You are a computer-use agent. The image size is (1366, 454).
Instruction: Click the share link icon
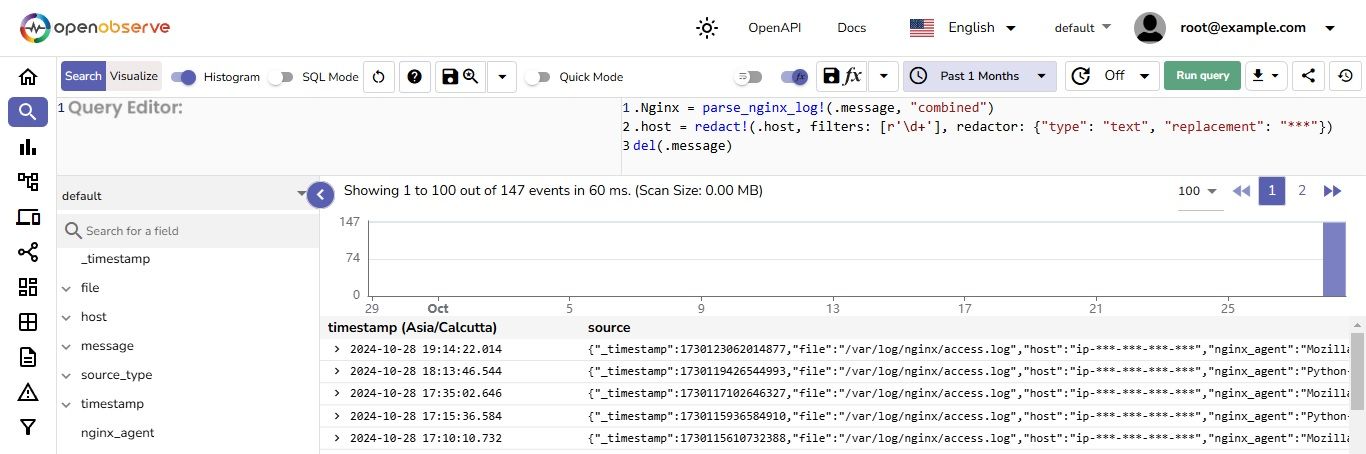tap(1308, 76)
